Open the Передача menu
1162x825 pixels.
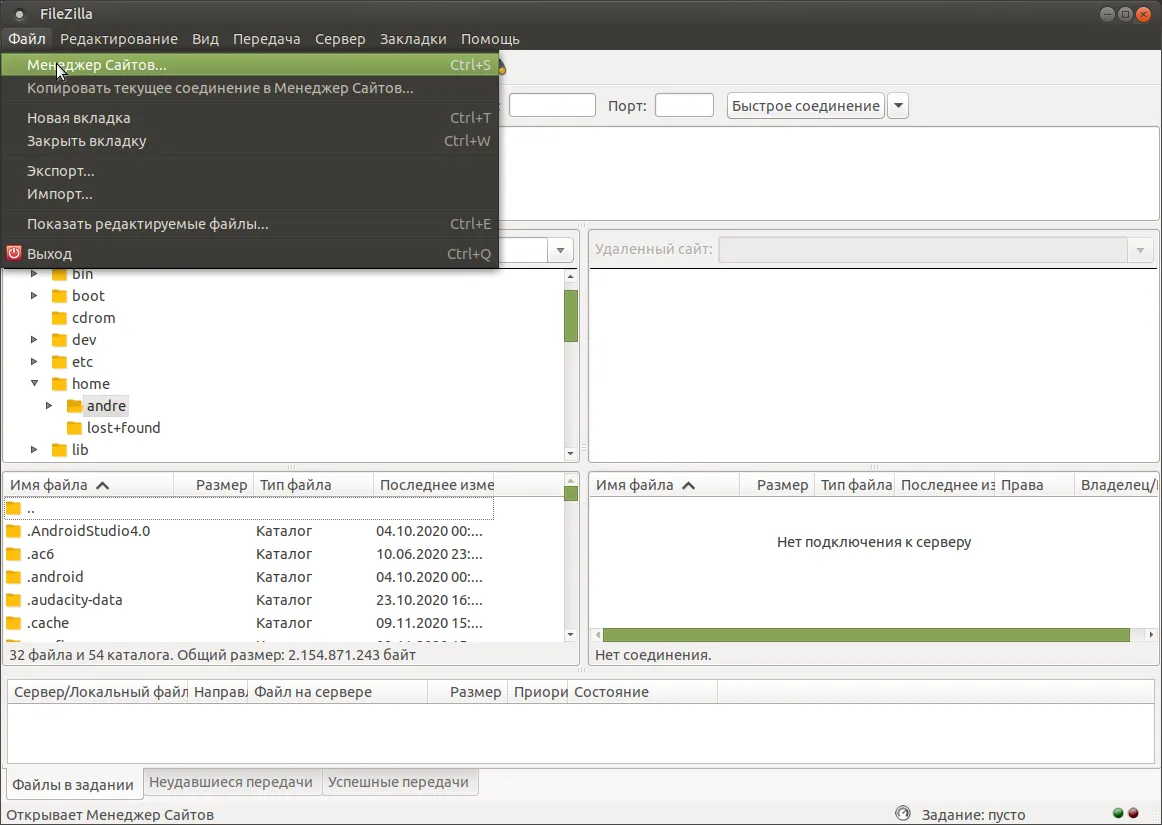pos(267,39)
